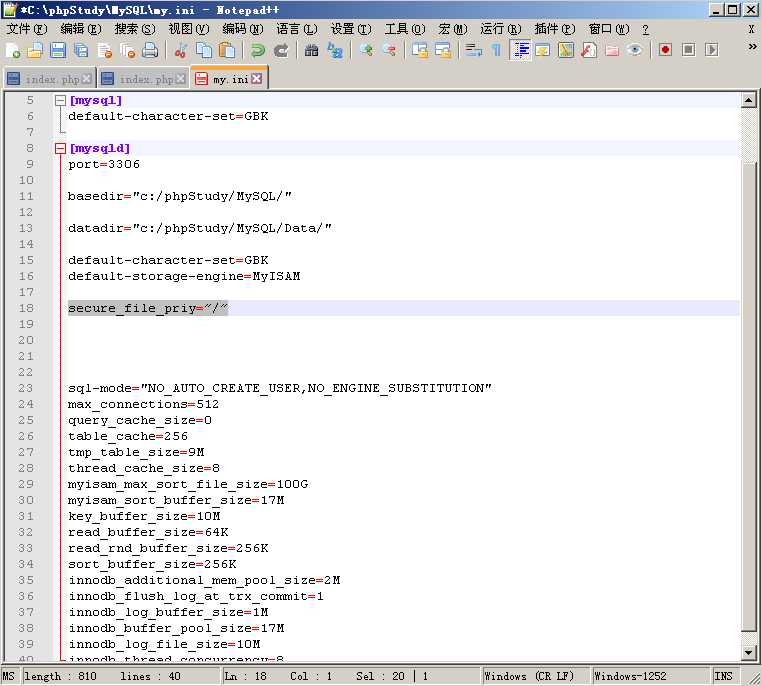Click the Copy icon in toolbar
Image resolution: width=762 pixels, height=686 pixels.
pyautogui.click(x=204, y=51)
